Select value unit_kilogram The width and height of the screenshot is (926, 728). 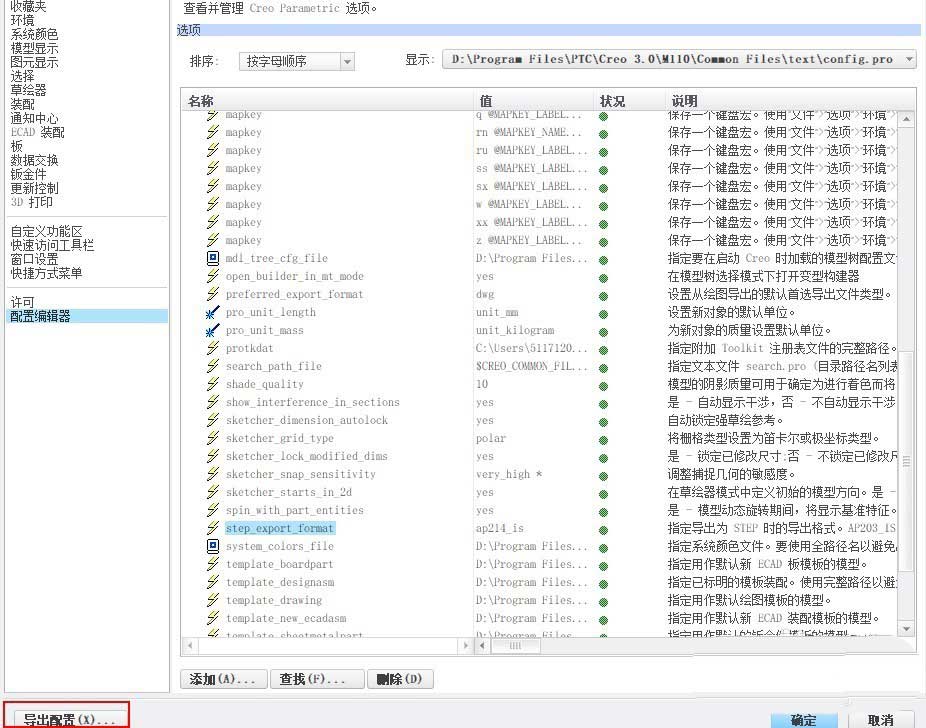pos(515,330)
